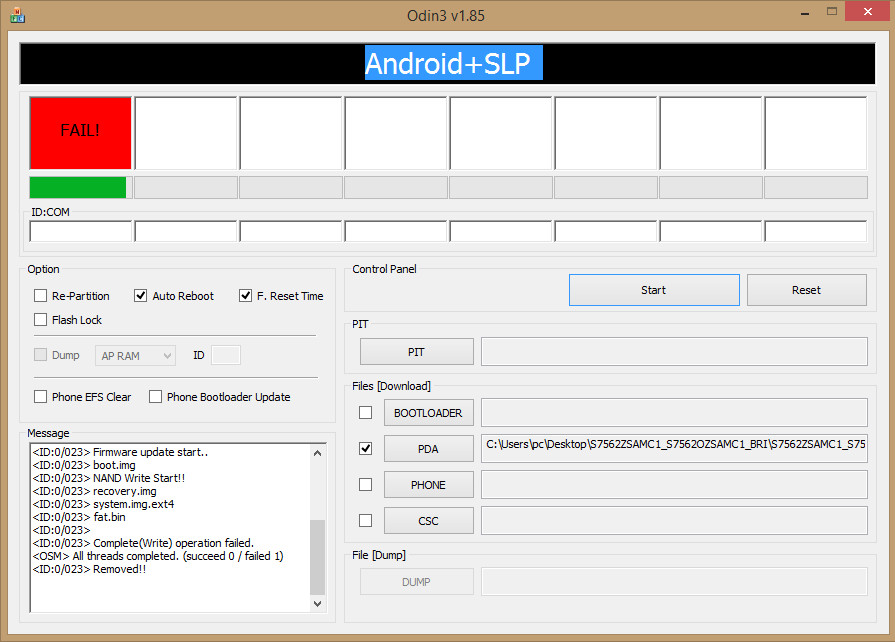Check the PHONE file checkbox
895x642 pixels.
(365, 484)
